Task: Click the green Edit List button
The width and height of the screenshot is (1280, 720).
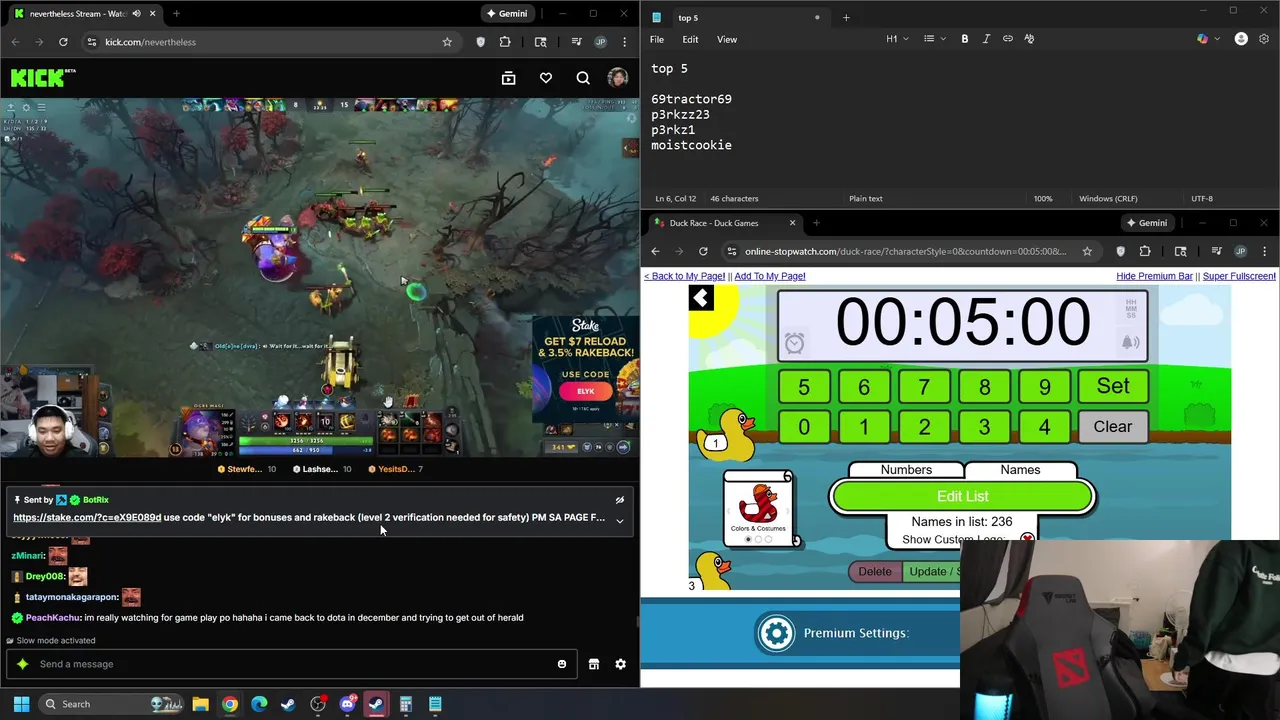Action: (963, 496)
